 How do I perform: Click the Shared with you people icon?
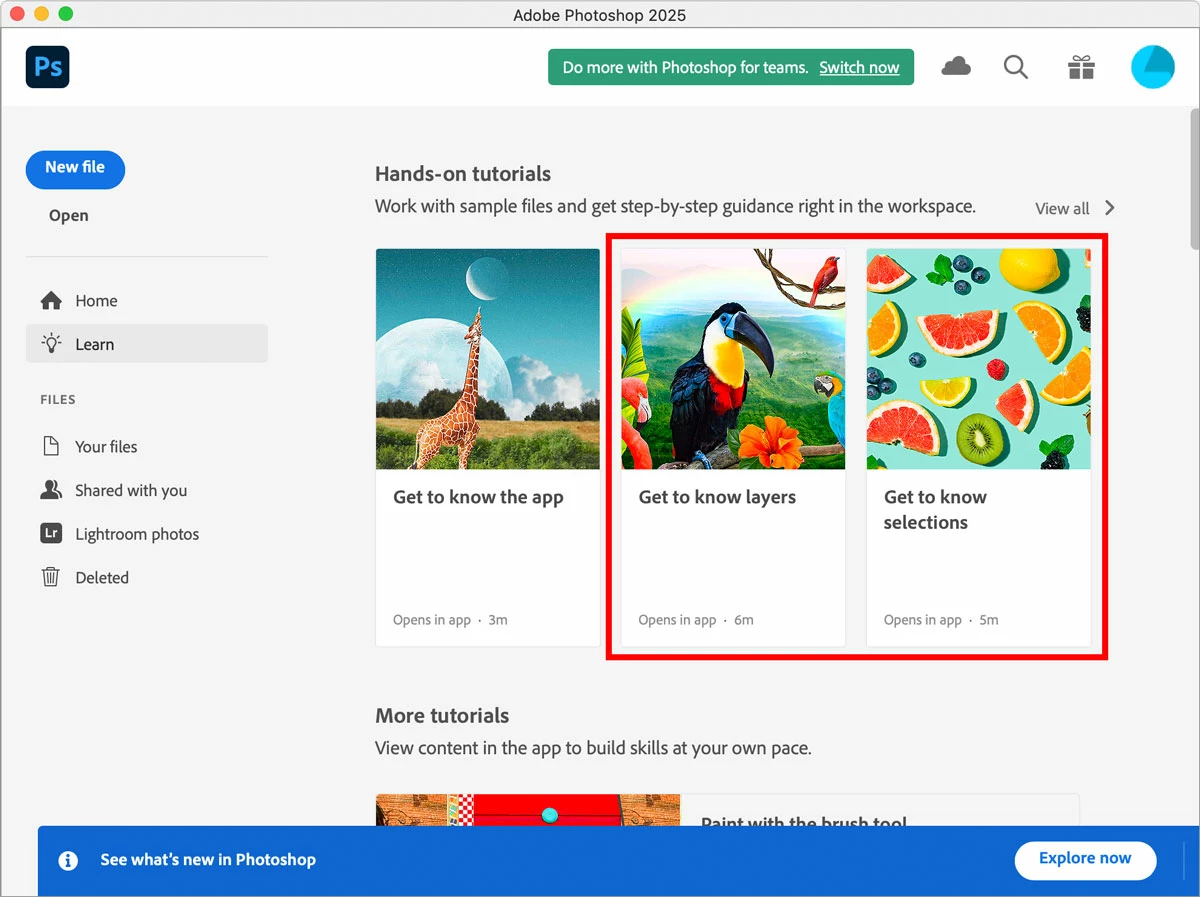(x=51, y=490)
